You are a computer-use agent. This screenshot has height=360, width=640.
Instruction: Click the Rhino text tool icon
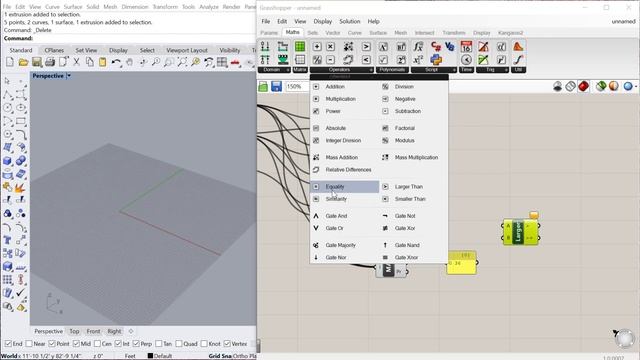(x=7, y=240)
